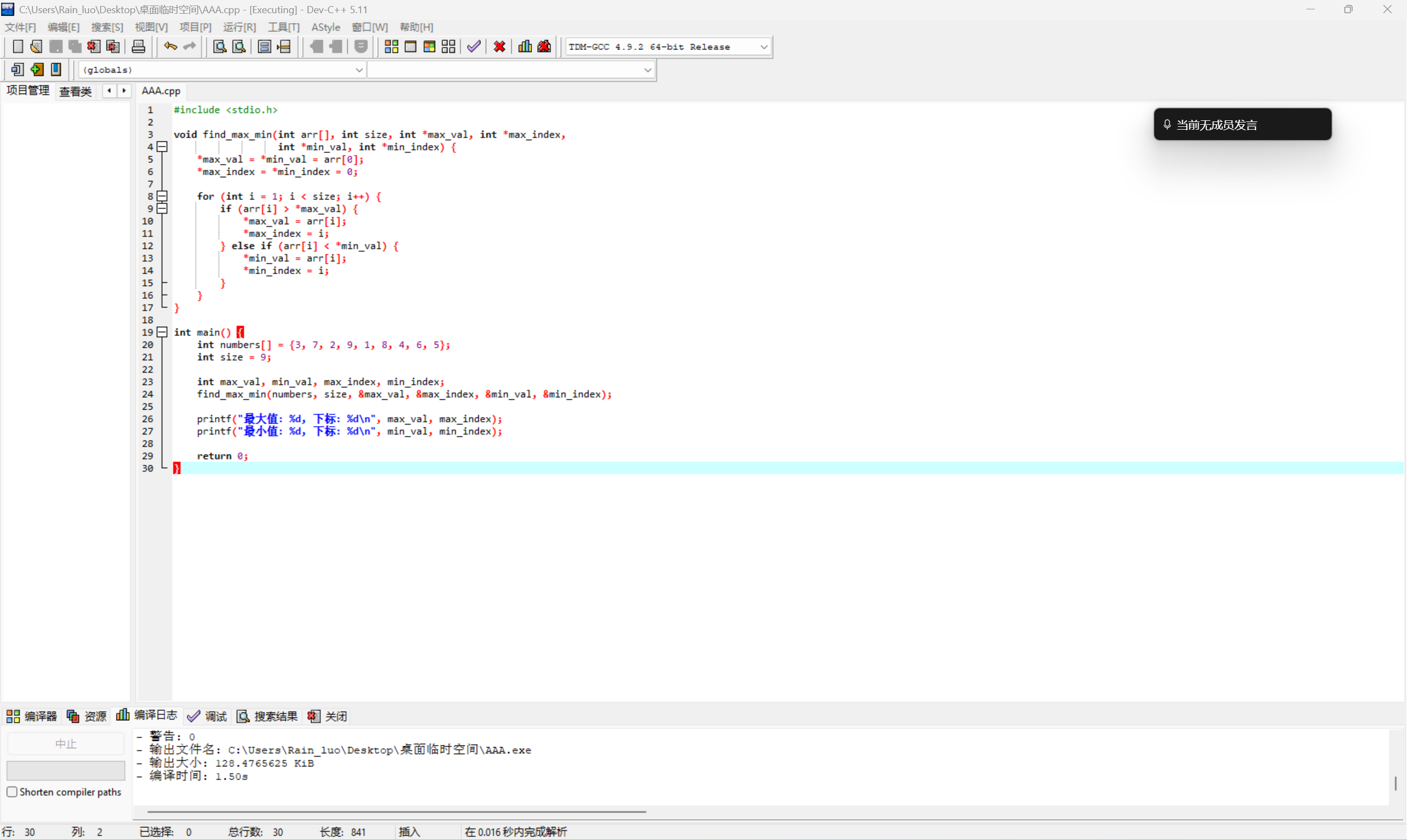Collapse the main function fold at line 19
Image resolution: width=1407 pixels, height=840 pixels.
pos(162,332)
